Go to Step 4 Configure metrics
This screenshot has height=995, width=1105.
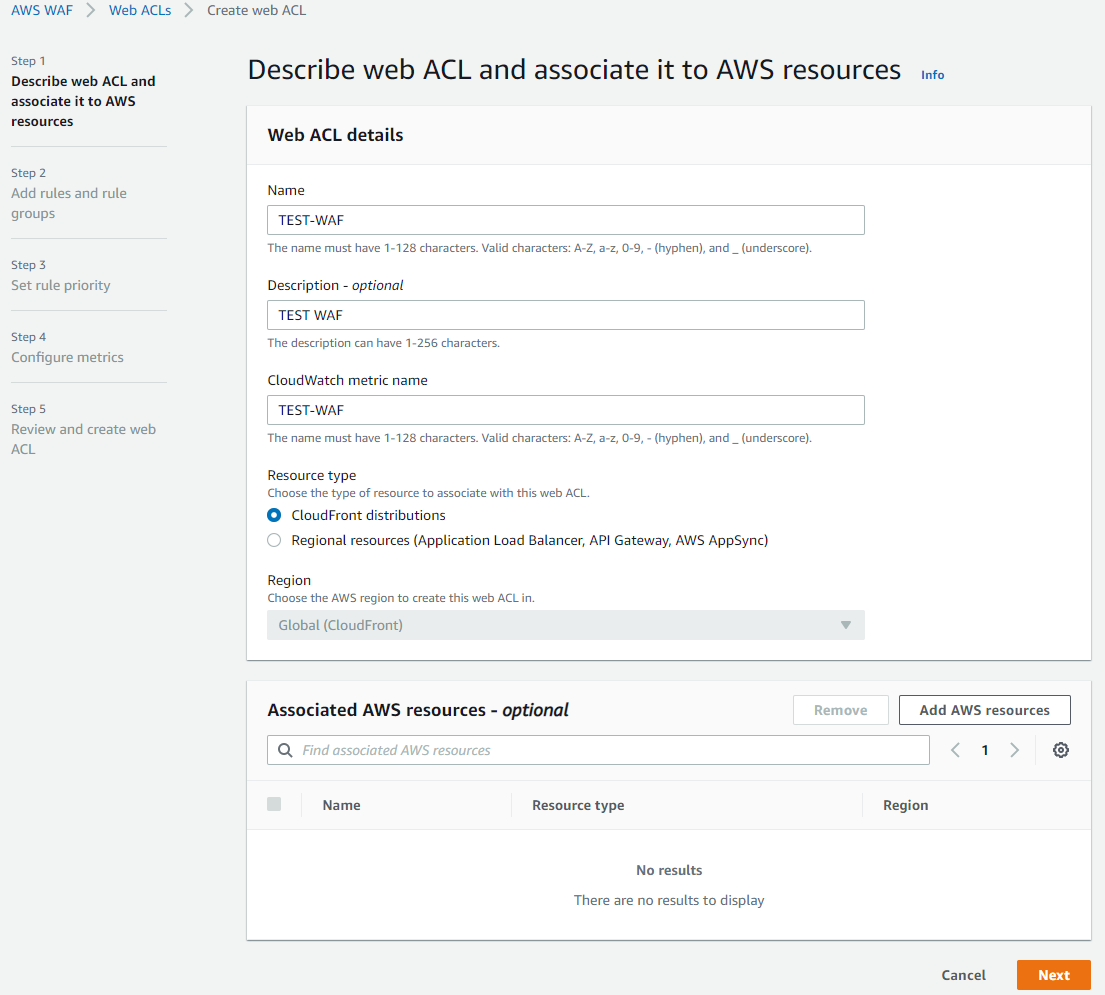(67, 357)
